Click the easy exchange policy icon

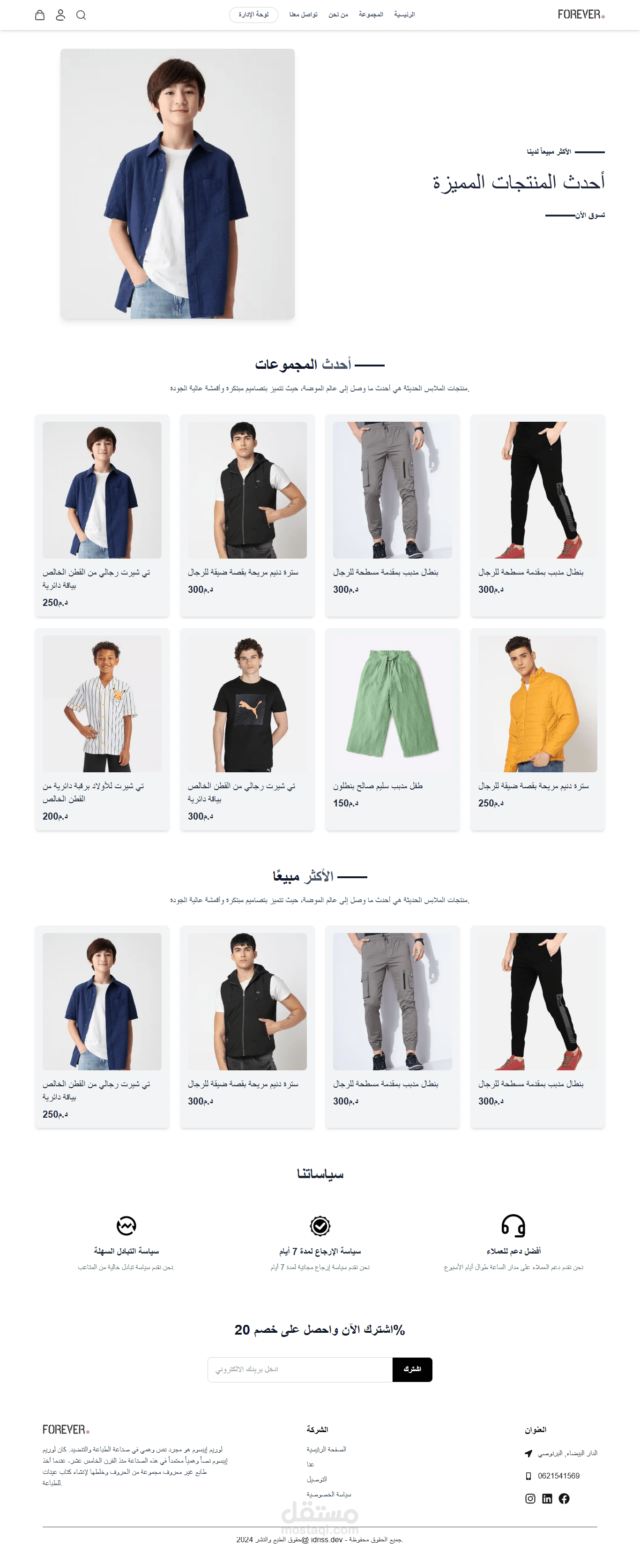point(126,1225)
